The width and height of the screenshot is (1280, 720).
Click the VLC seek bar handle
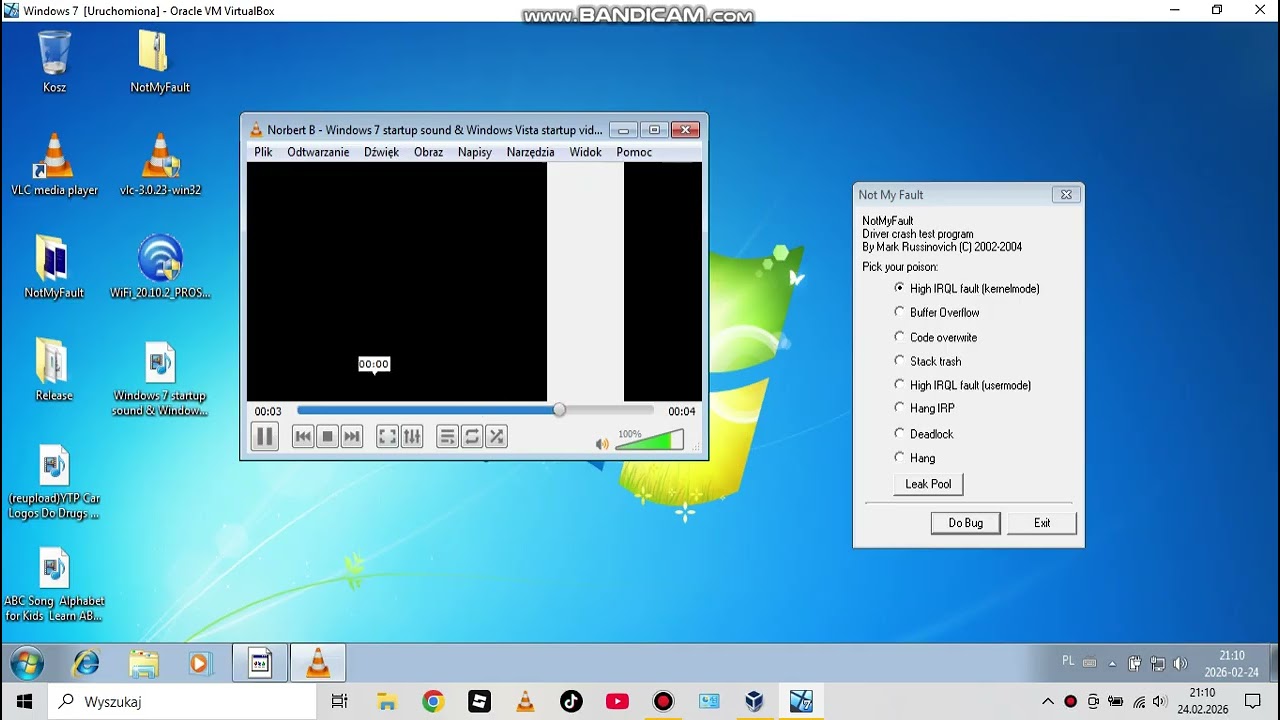[559, 410]
